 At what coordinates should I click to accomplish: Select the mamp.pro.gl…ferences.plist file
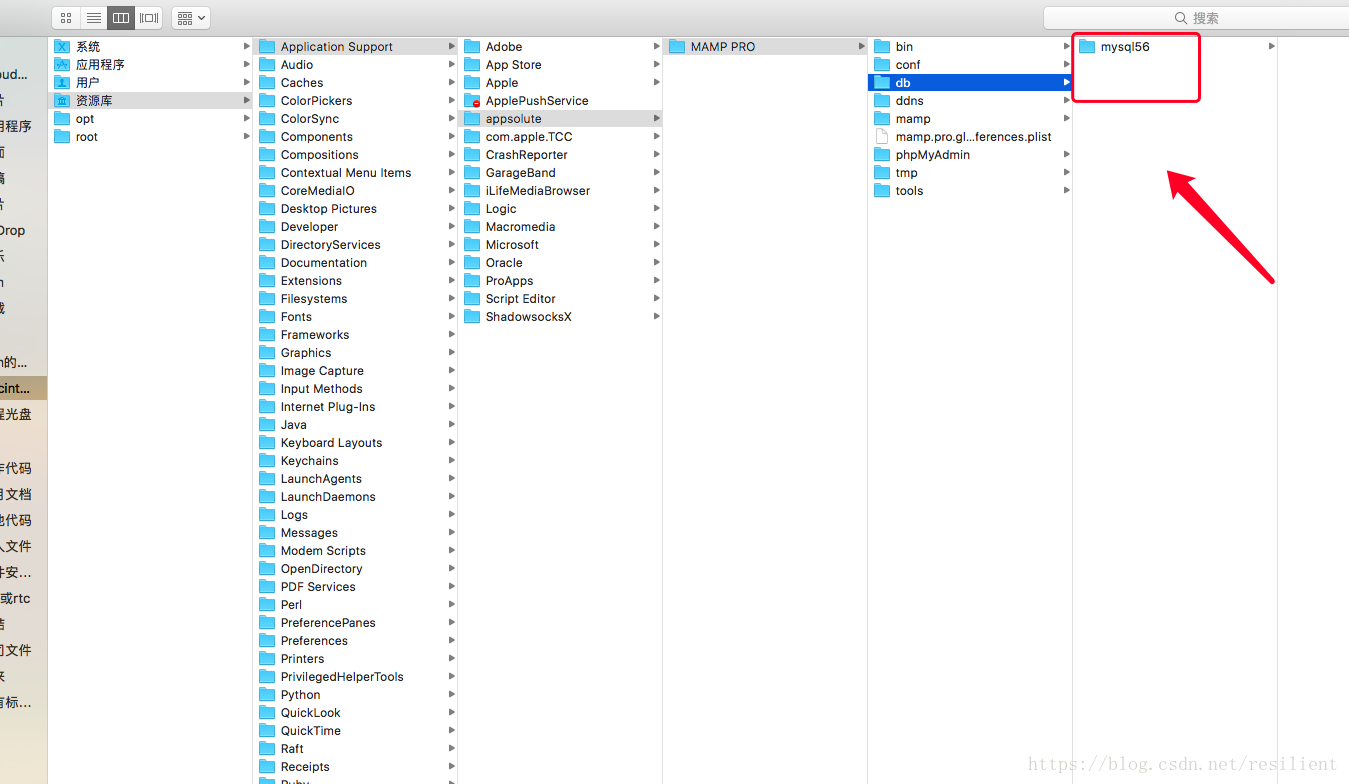(x=970, y=137)
